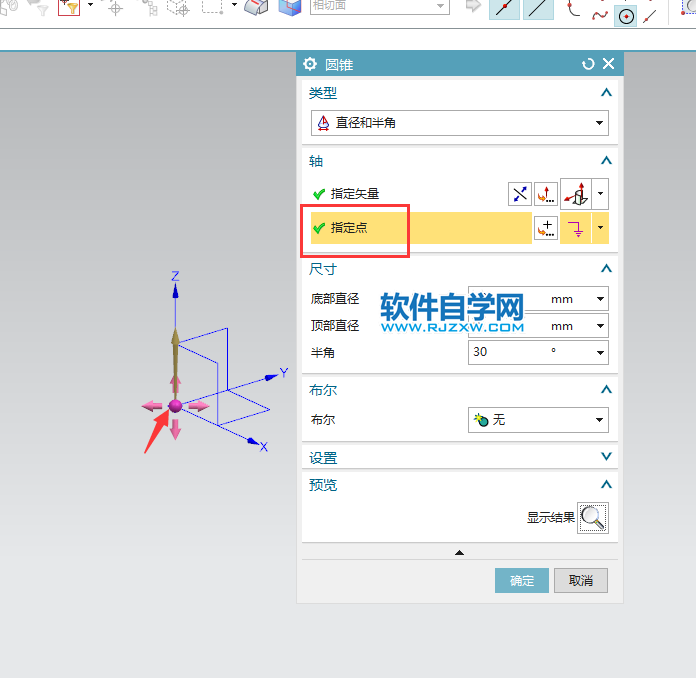This screenshot has height=678, width=696.
Task: Click the inferred point icon
Action: [576, 228]
